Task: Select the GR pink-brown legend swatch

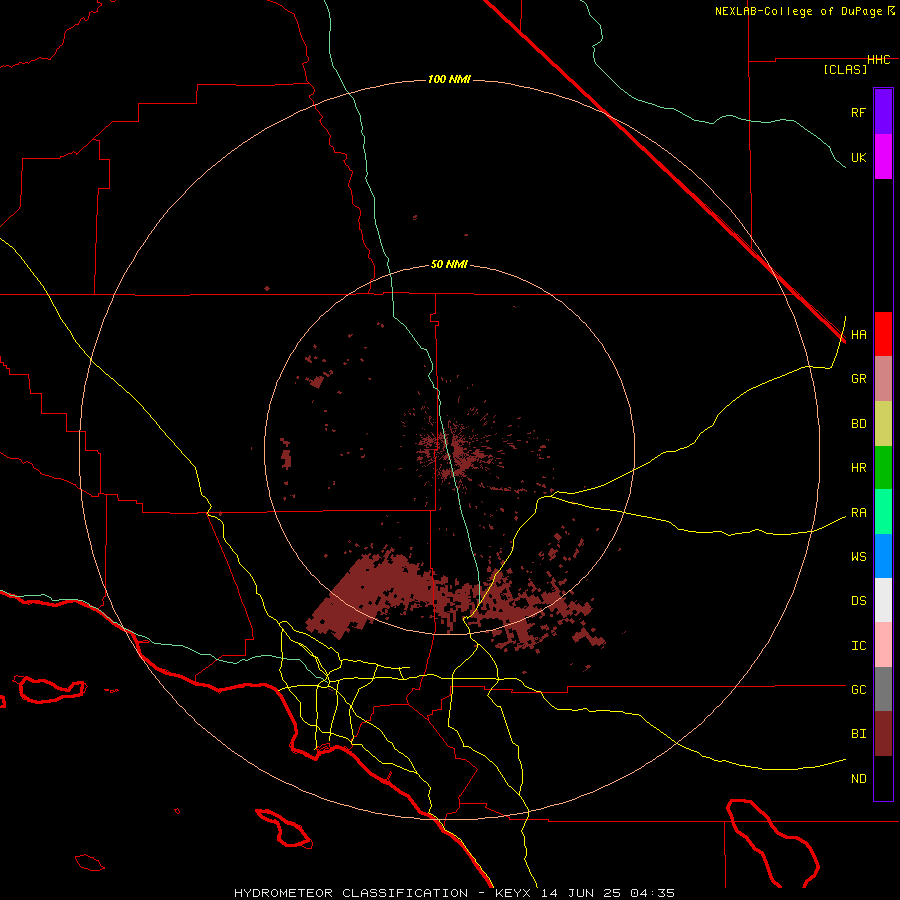Action: [883, 379]
